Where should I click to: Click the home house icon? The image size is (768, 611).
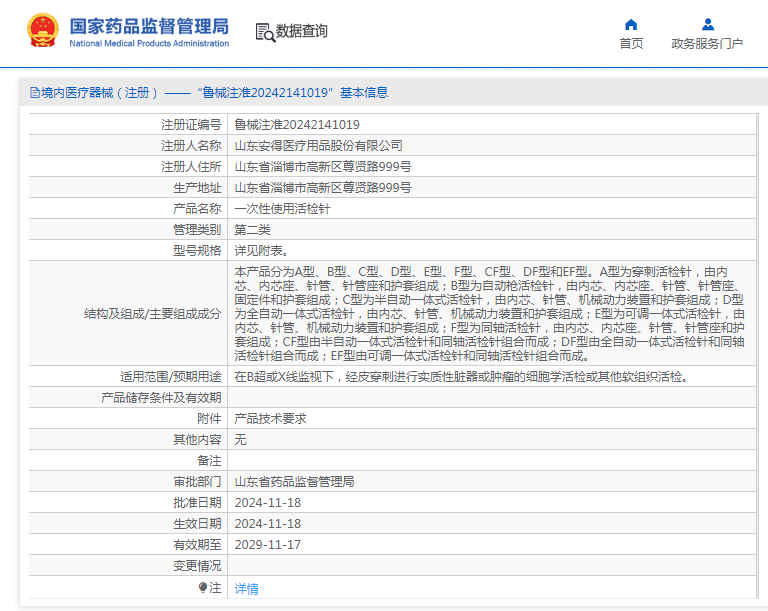click(x=631, y=24)
